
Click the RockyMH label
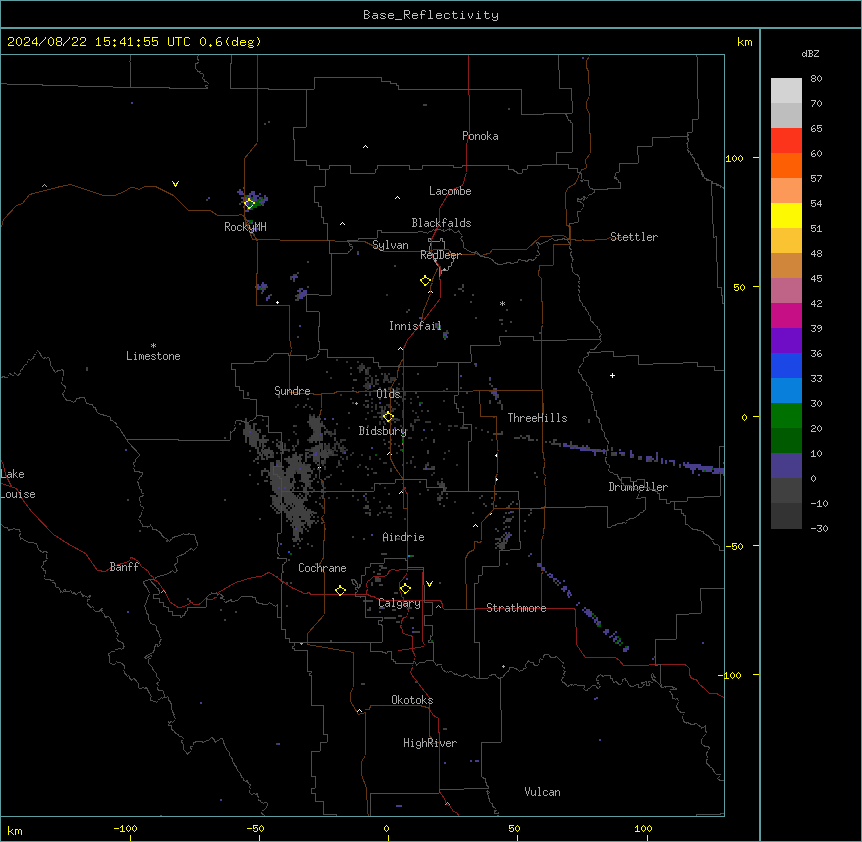coord(245,227)
